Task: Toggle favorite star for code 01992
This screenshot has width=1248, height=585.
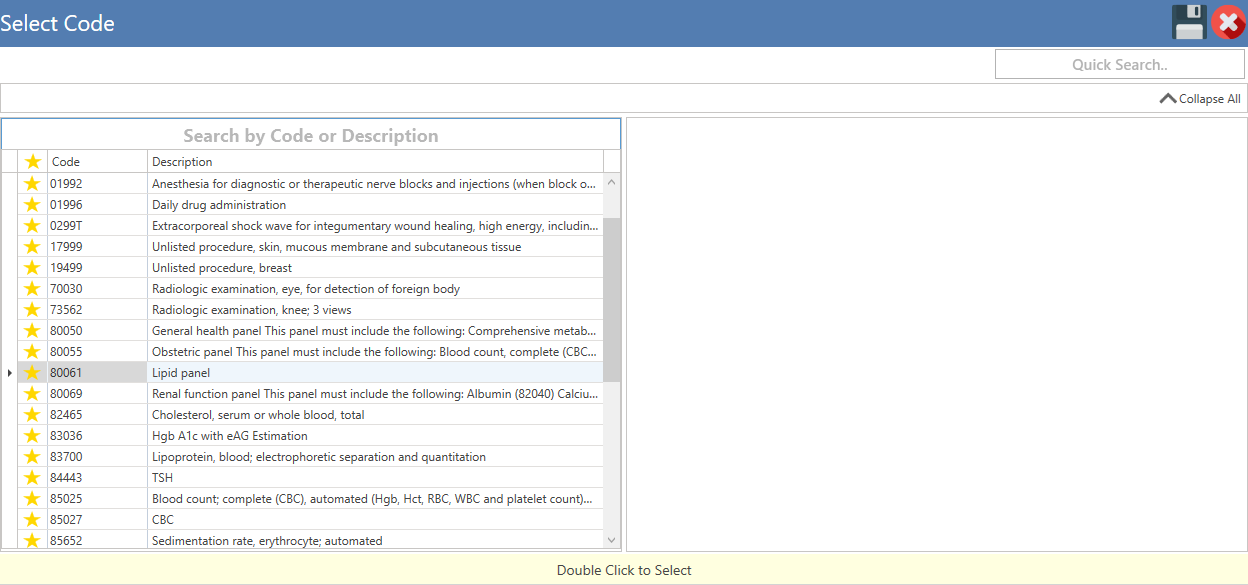Action: [x=33, y=184]
